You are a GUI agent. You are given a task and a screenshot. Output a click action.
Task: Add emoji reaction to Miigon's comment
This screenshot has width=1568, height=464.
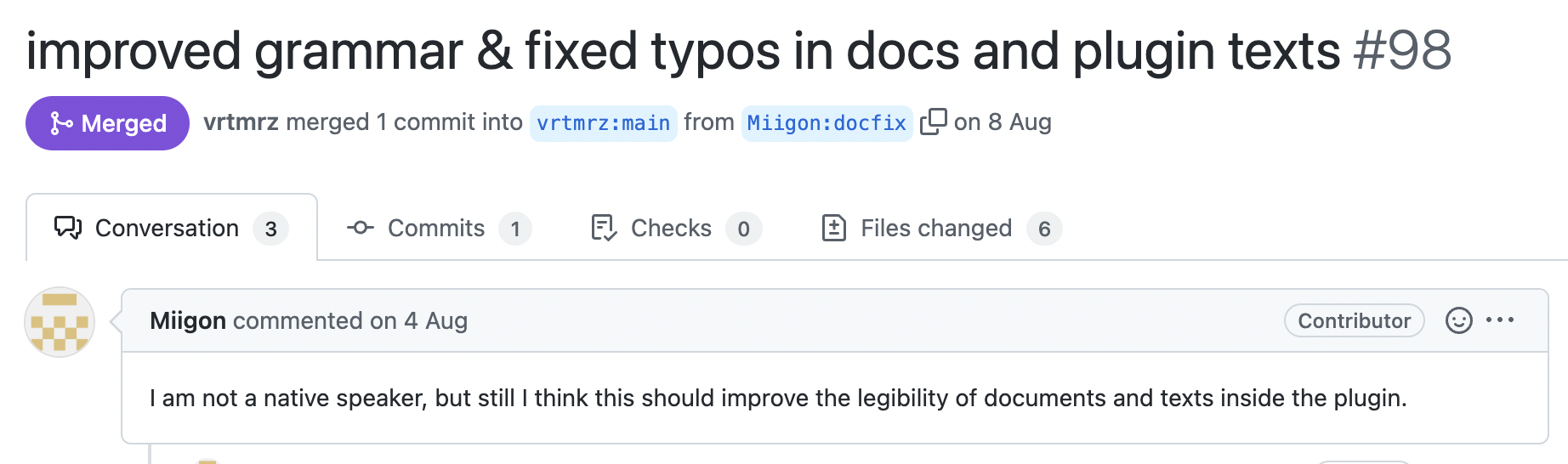coord(1458,320)
